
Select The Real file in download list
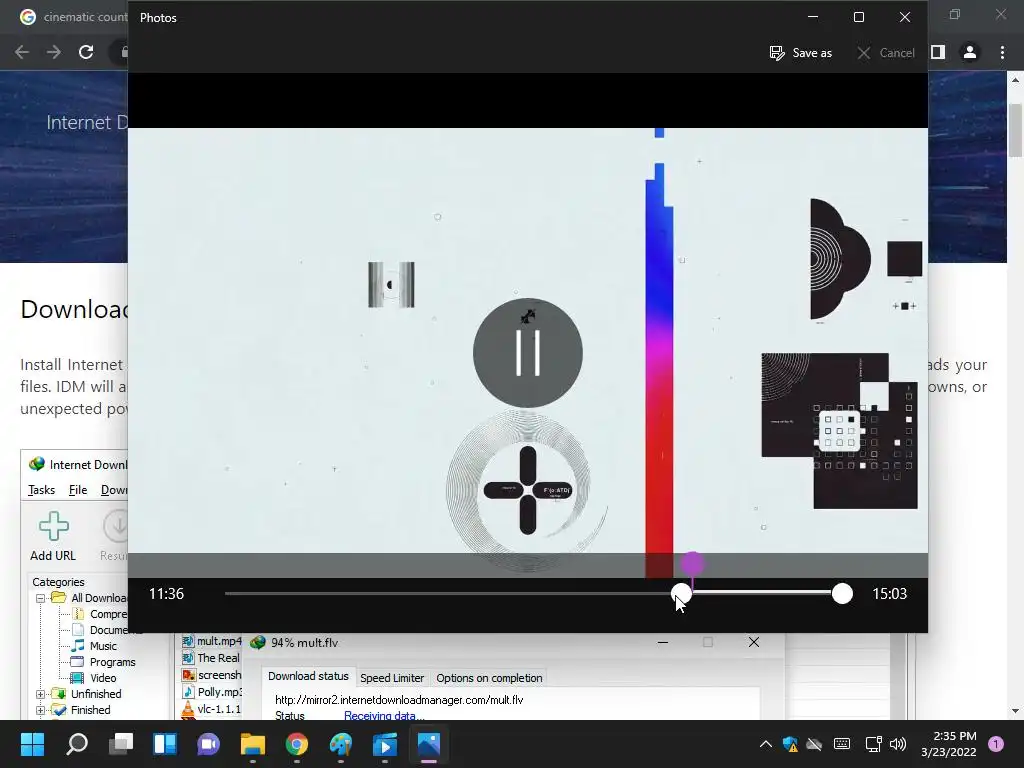pos(212,658)
